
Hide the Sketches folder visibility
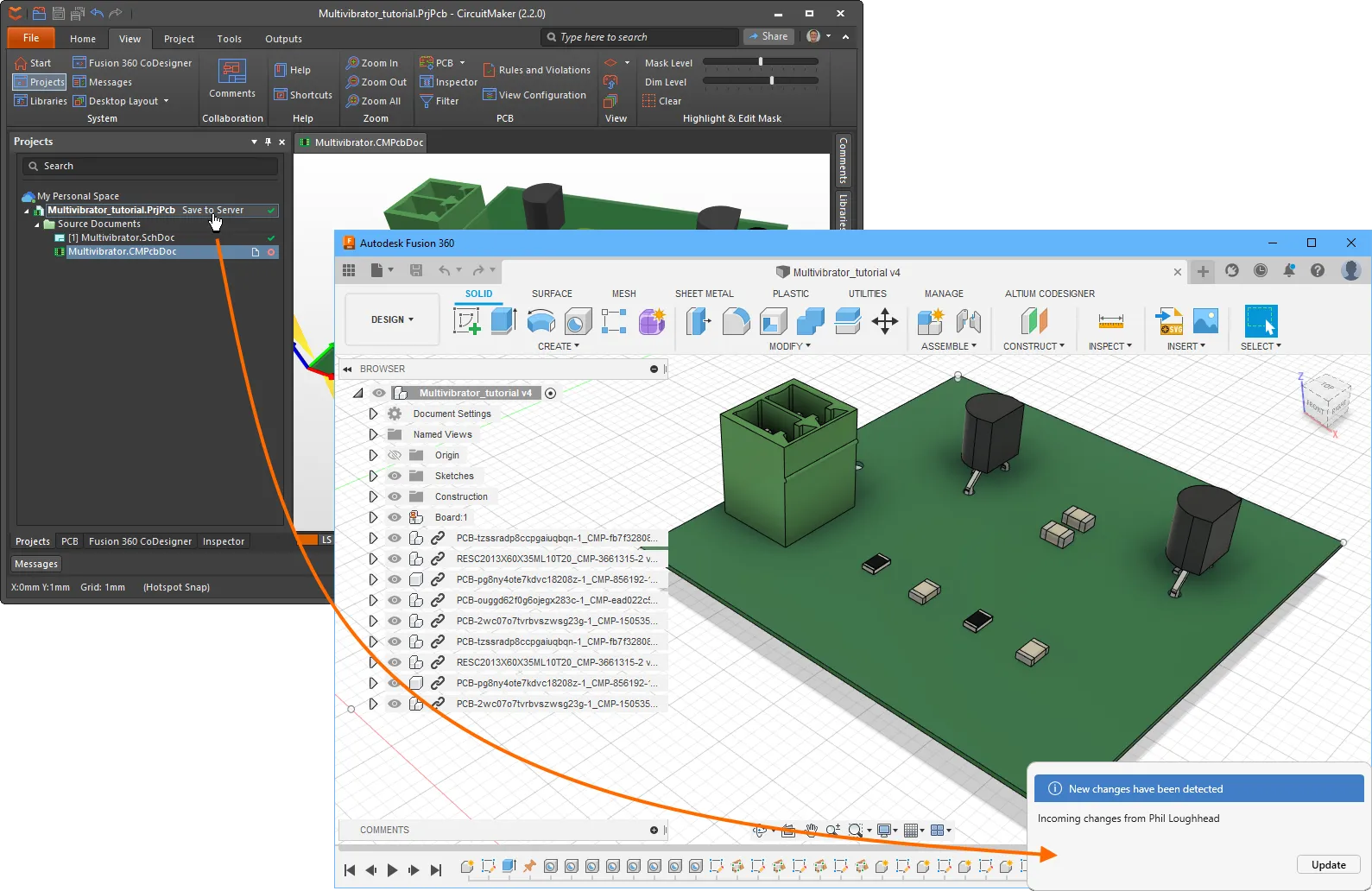(x=395, y=476)
